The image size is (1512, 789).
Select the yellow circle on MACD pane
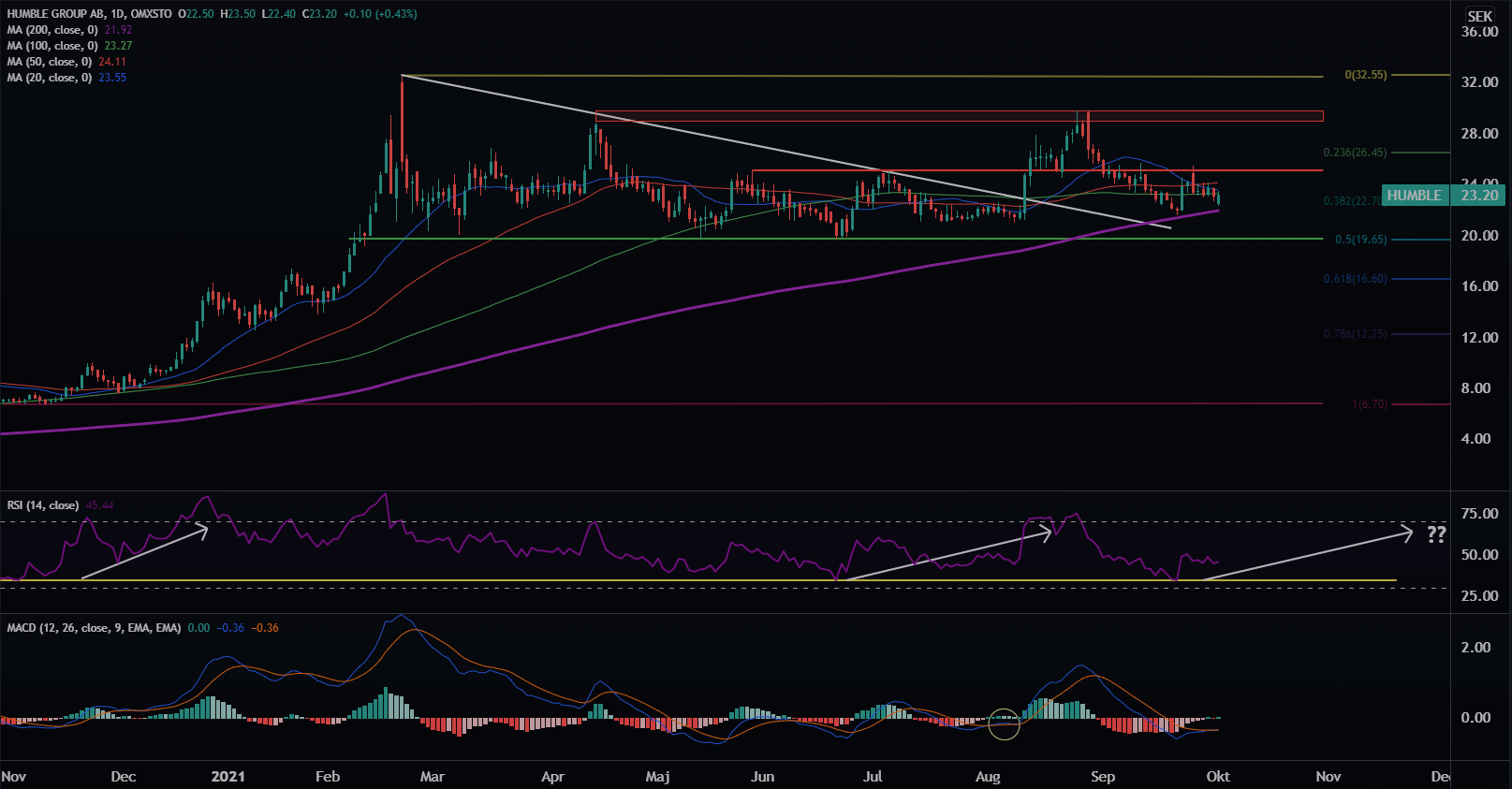pyautogui.click(x=1005, y=723)
